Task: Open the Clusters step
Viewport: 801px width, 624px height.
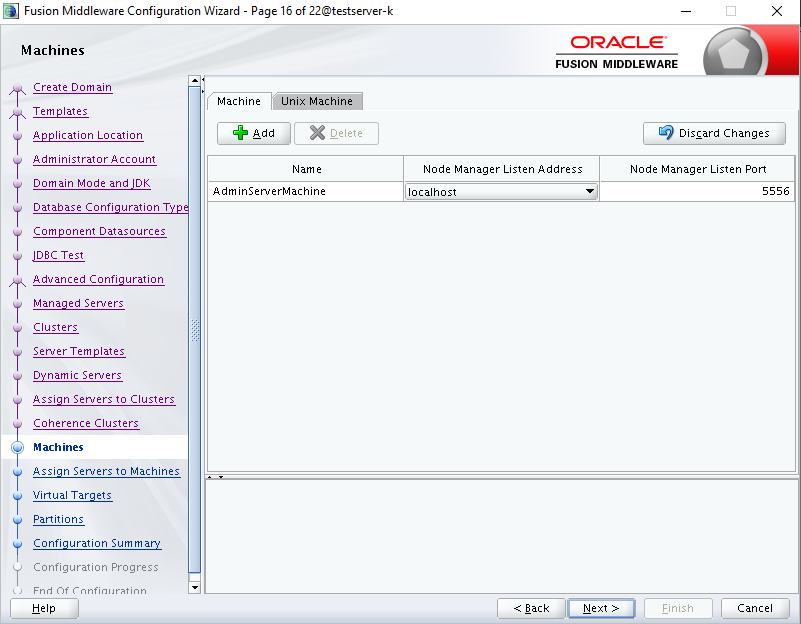Action: 55,327
